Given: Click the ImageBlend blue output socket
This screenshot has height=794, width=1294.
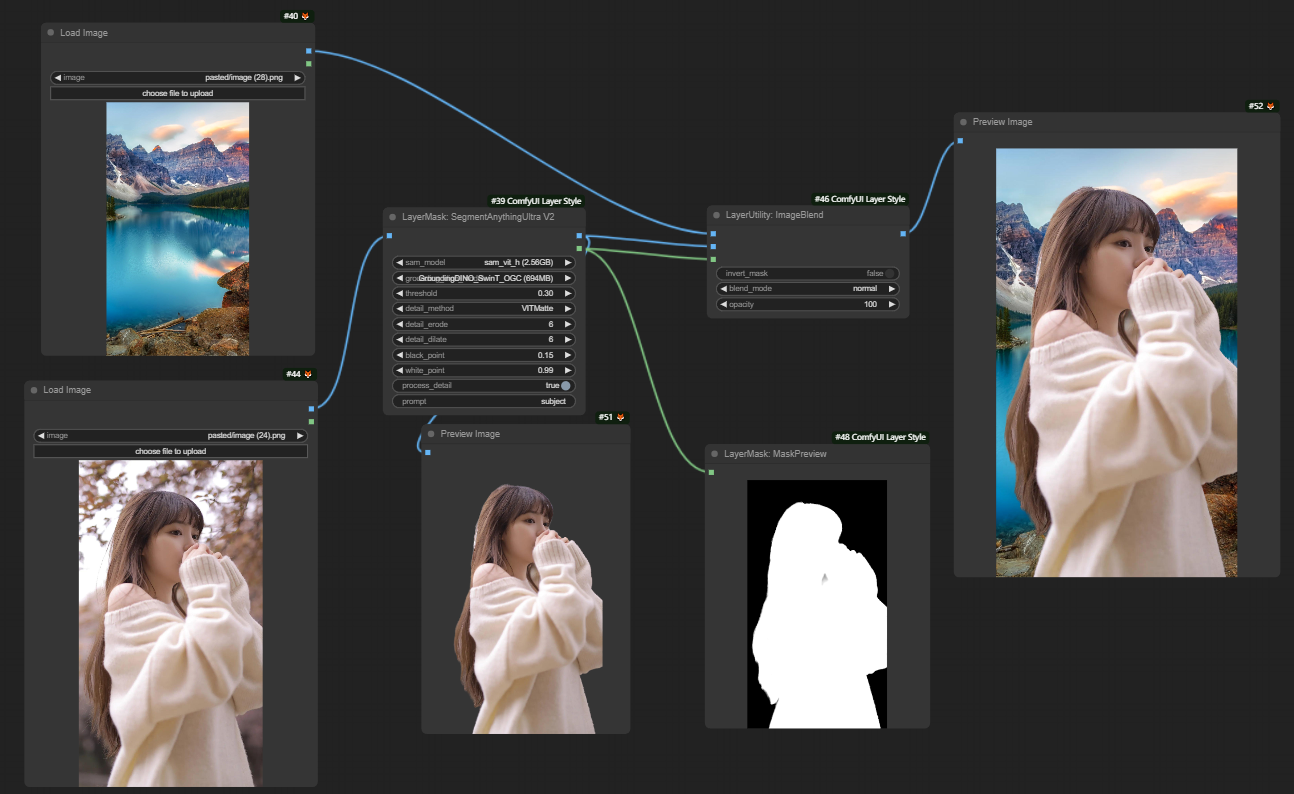Looking at the screenshot, I should pos(903,233).
